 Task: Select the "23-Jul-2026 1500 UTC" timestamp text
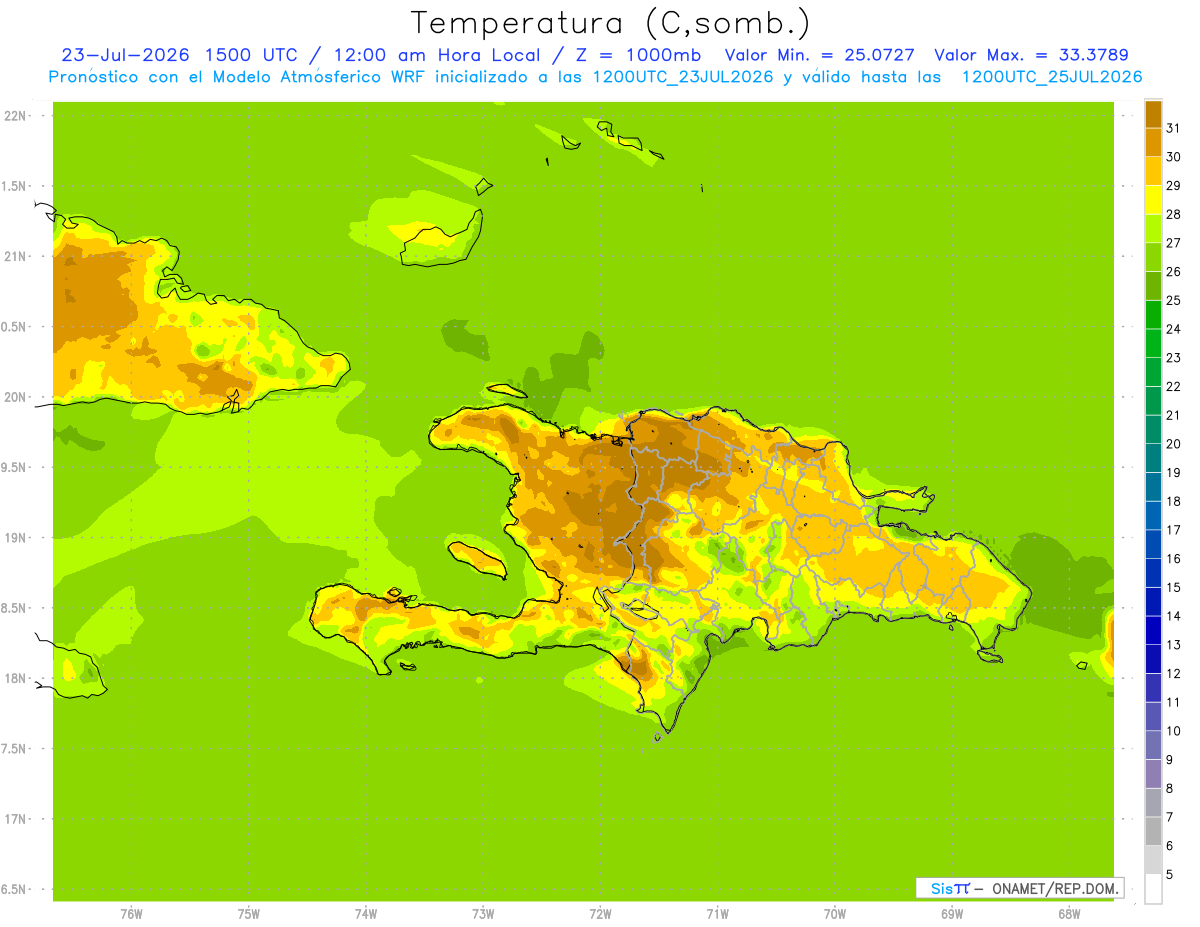click(179, 55)
